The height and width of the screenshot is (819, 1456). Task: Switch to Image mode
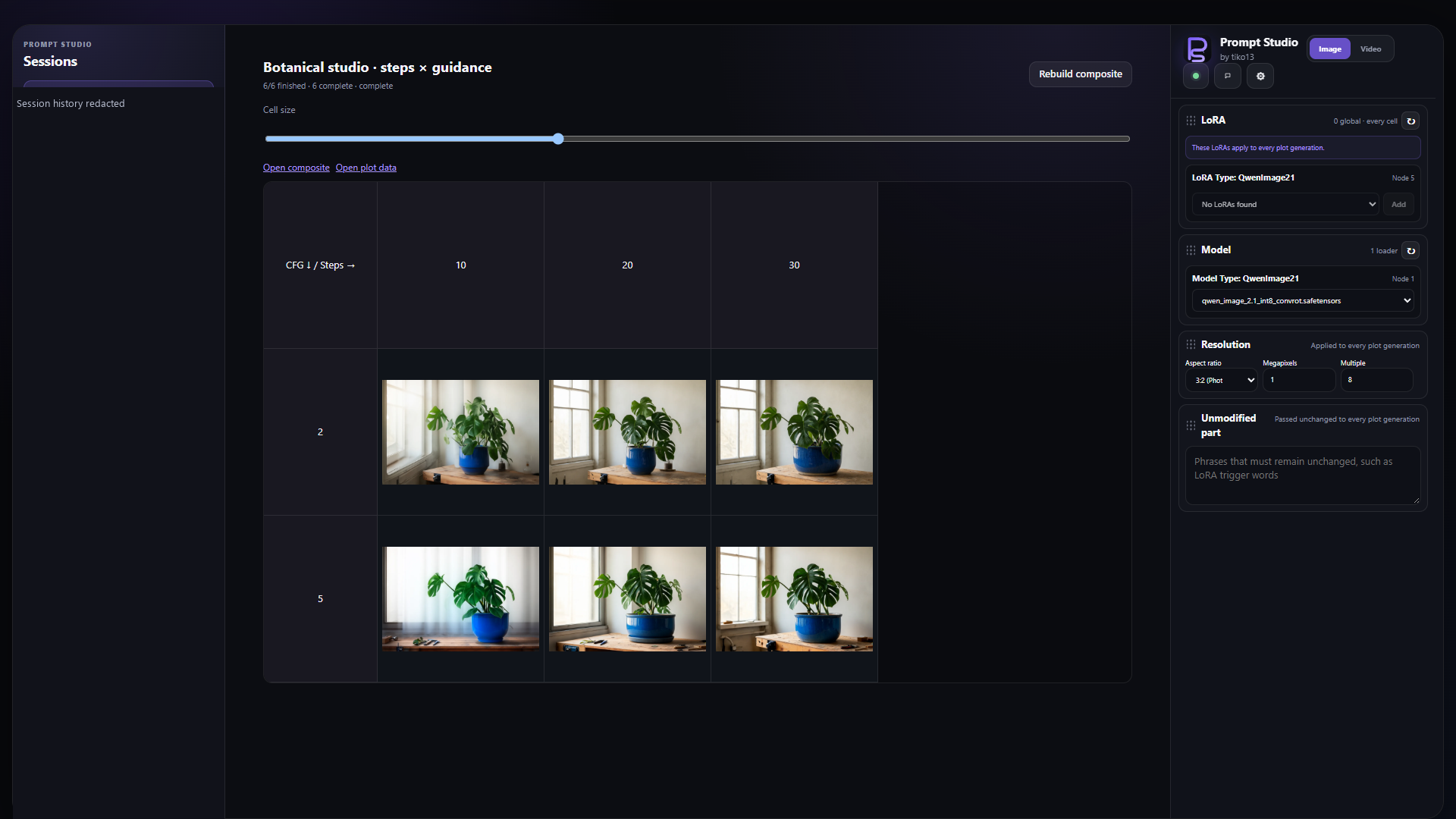click(x=1329, y=49)
